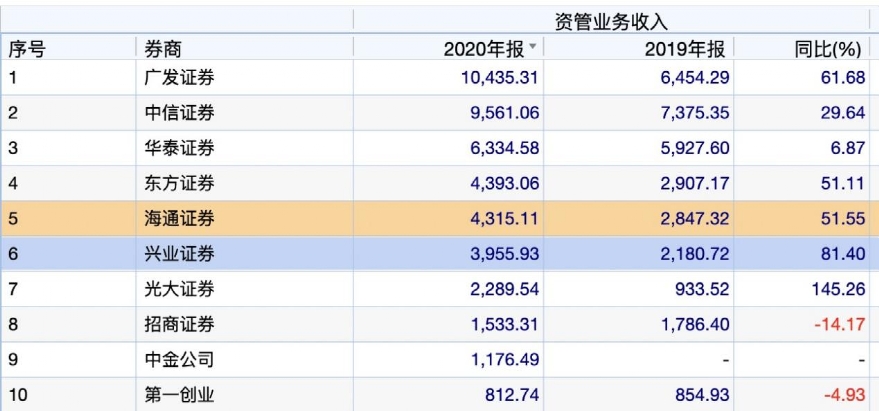This screenshot has height=411, width=879.
Task: Click the value 812.74
Action: (512, 395)
